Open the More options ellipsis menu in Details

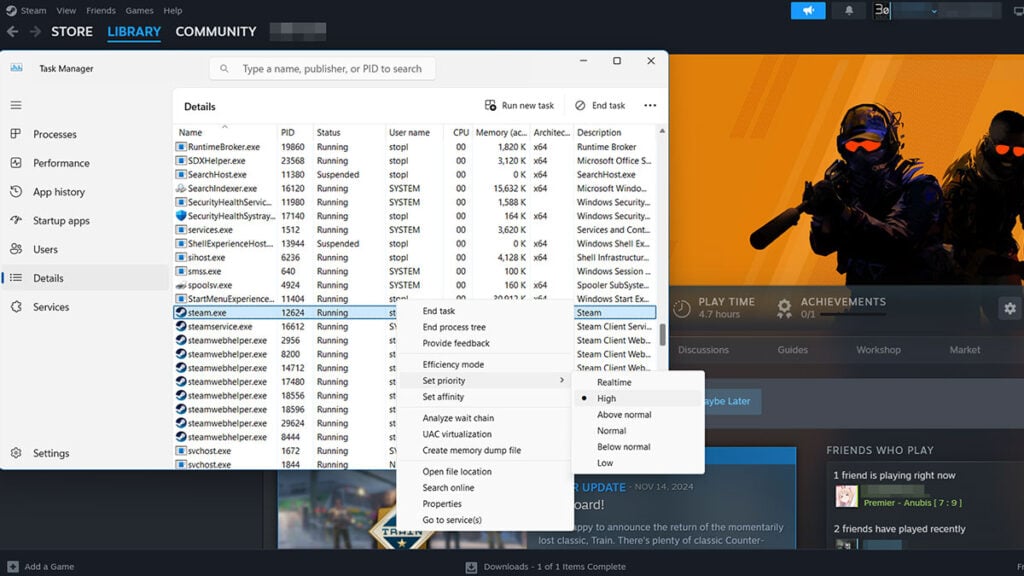click(649, 105)
